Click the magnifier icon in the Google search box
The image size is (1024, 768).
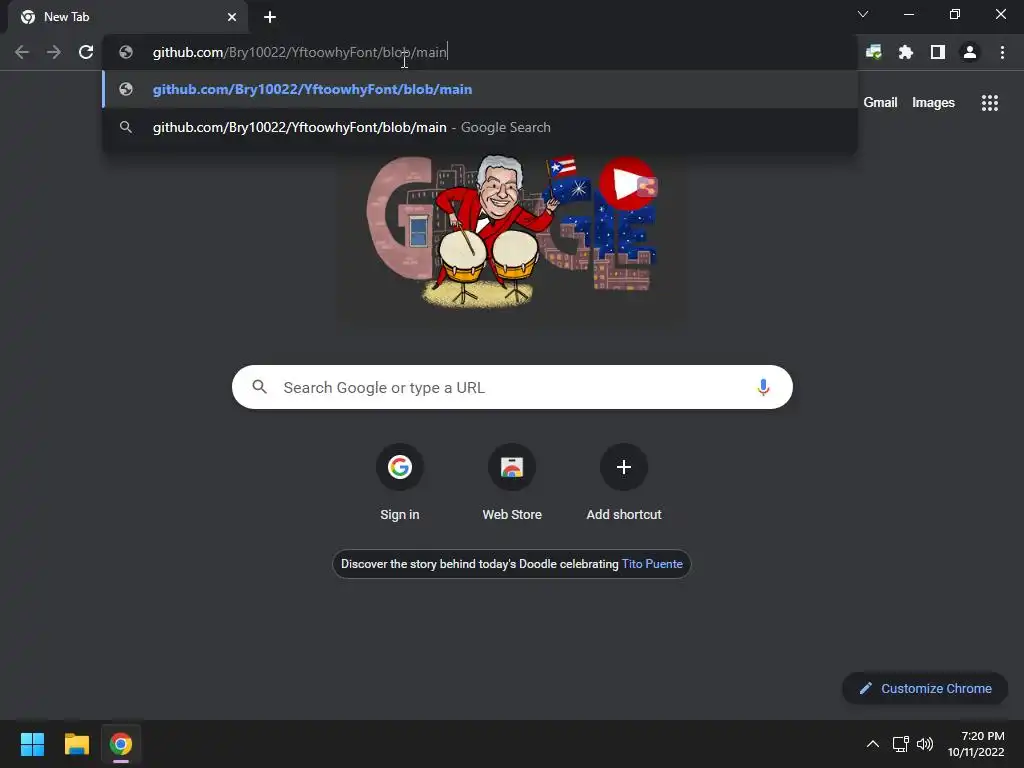tap(259, 387)
